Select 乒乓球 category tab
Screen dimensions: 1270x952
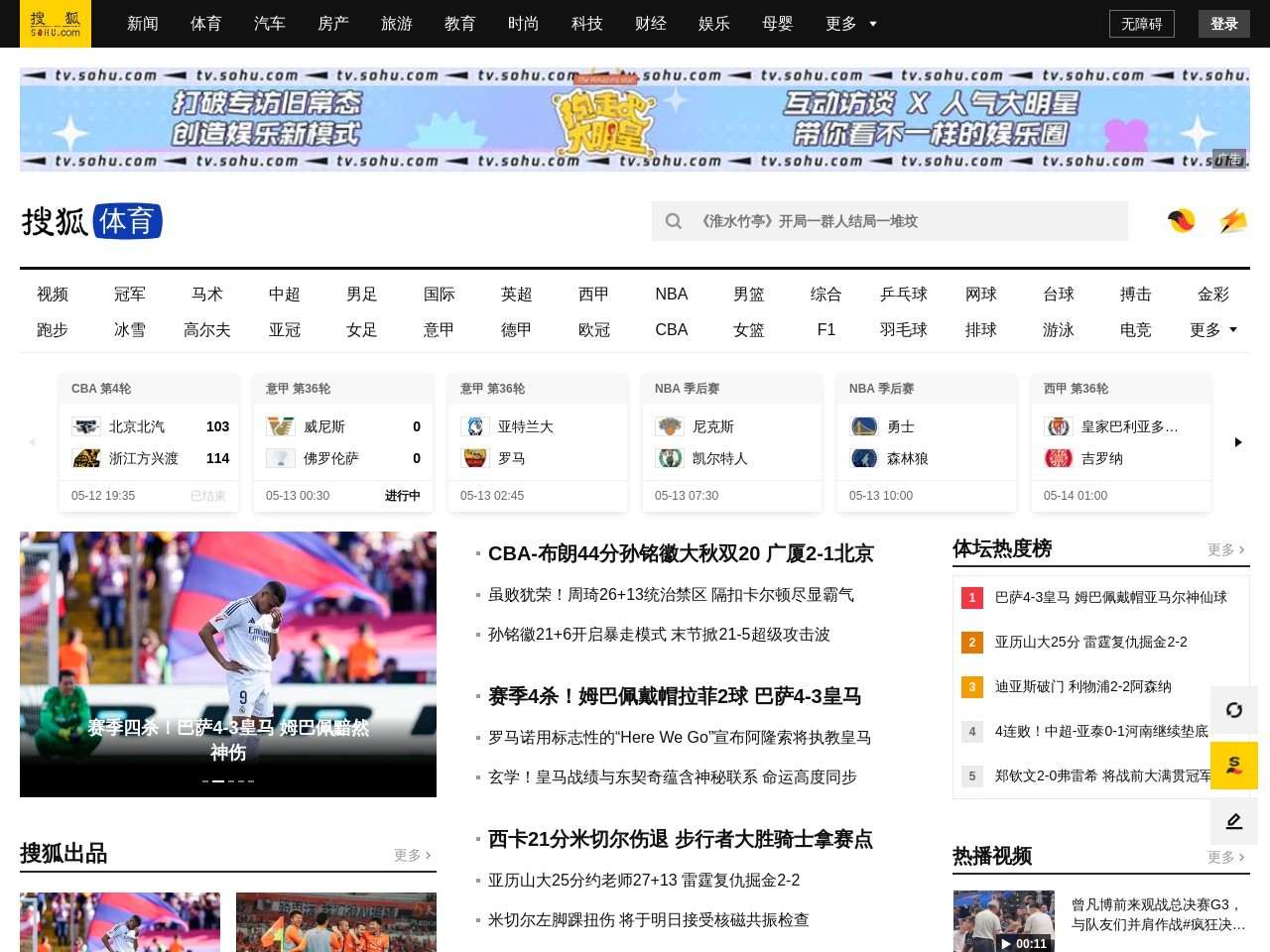(904, 295)
